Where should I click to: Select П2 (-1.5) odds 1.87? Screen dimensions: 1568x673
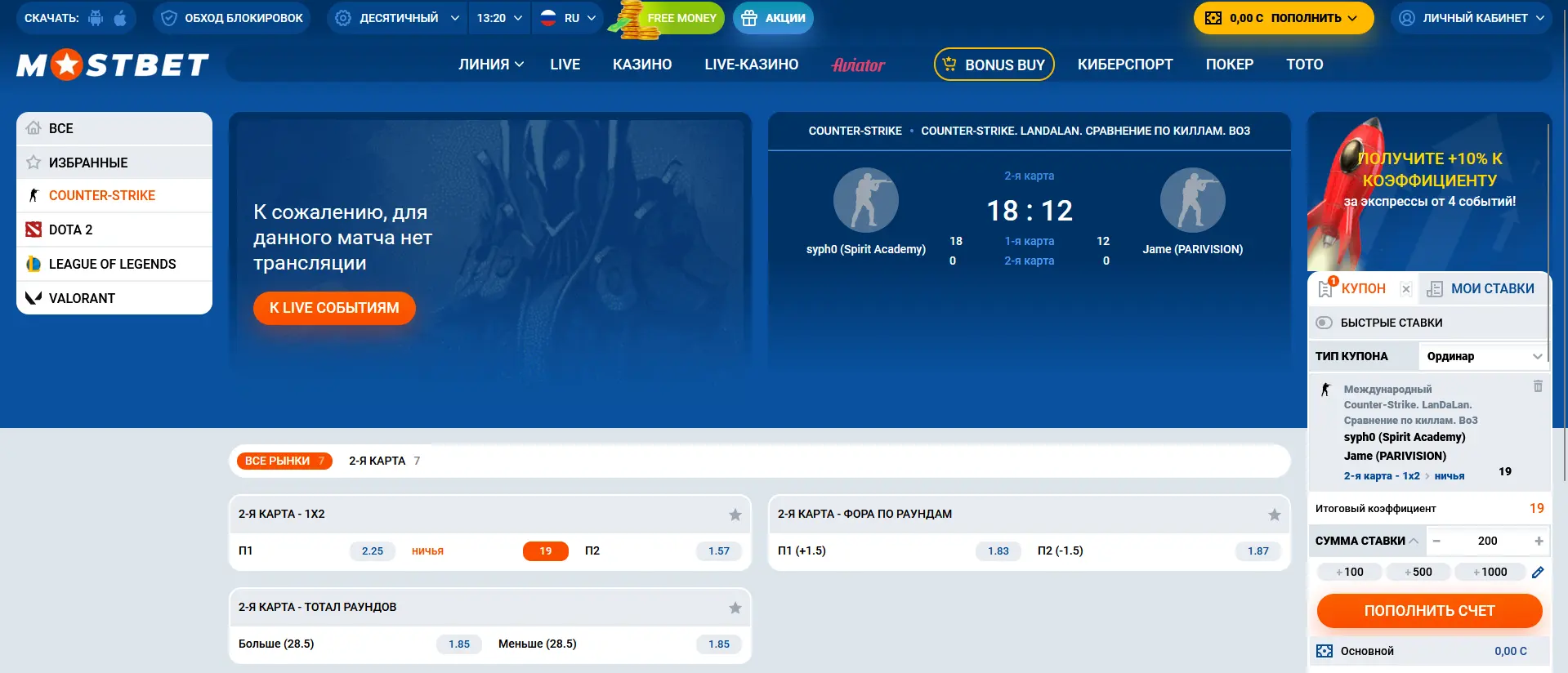[1258, 551]
